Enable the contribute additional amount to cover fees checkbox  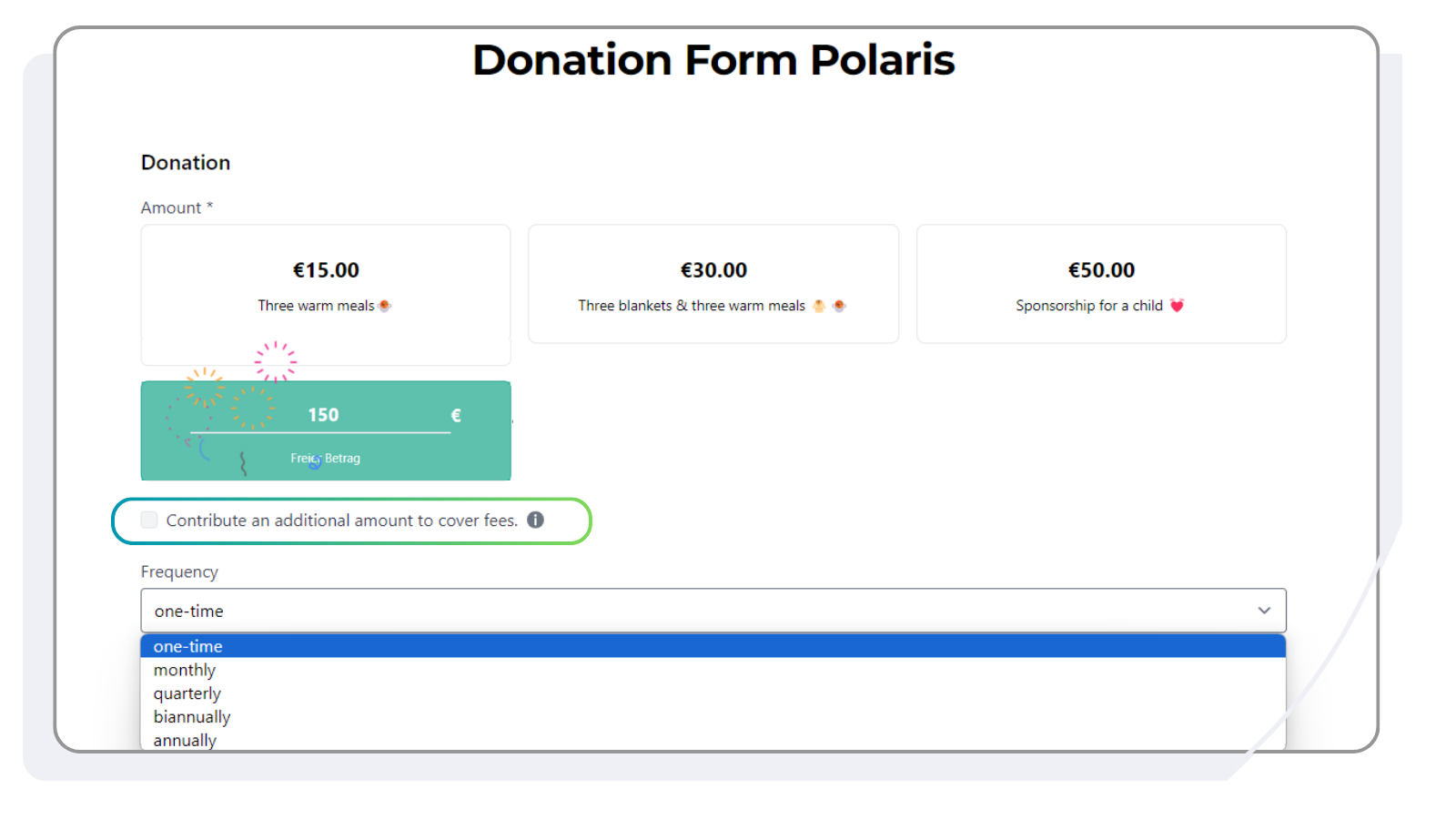147,520
